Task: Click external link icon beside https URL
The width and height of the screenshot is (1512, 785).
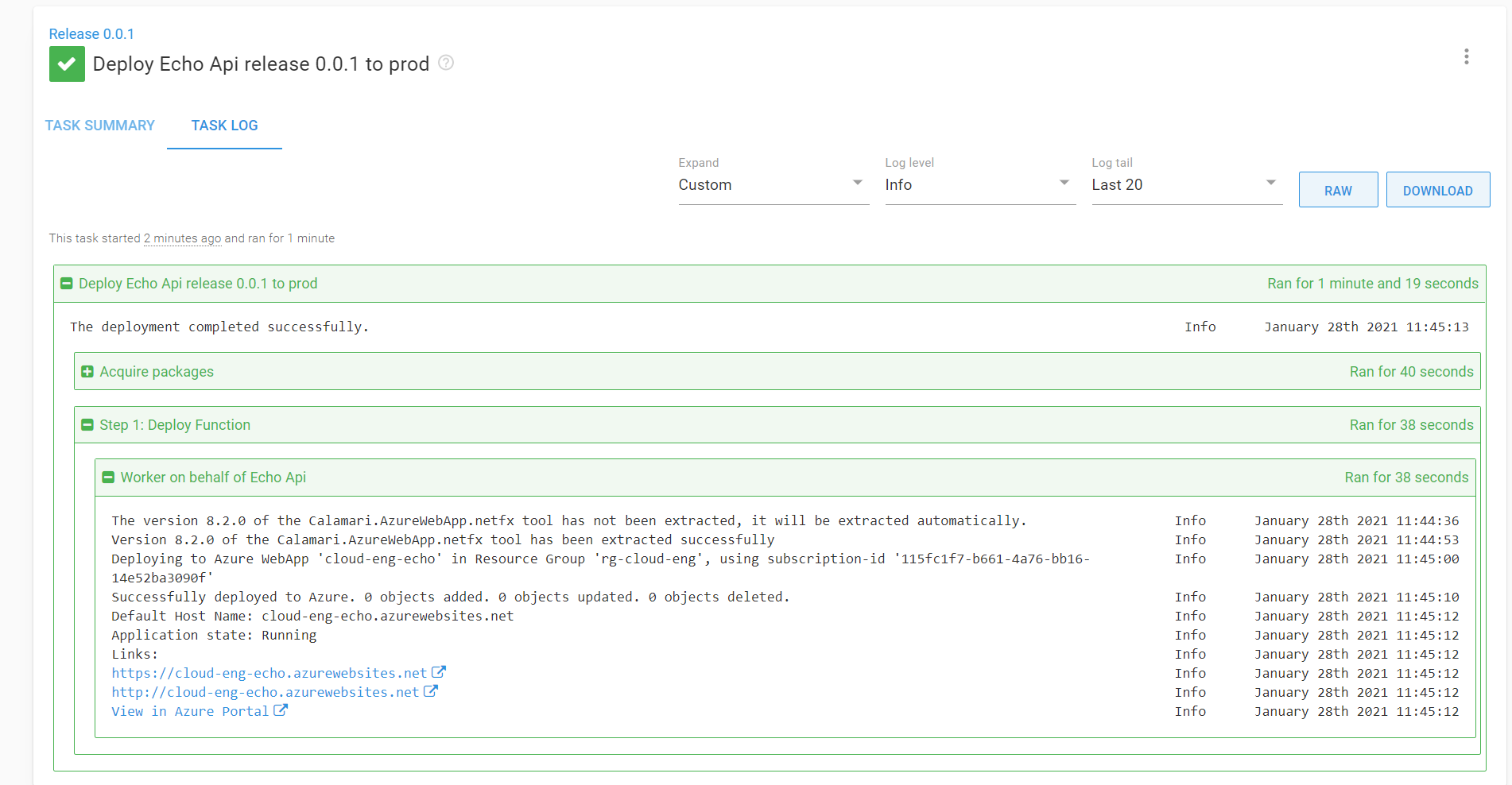Action: [x=438, y=672]
